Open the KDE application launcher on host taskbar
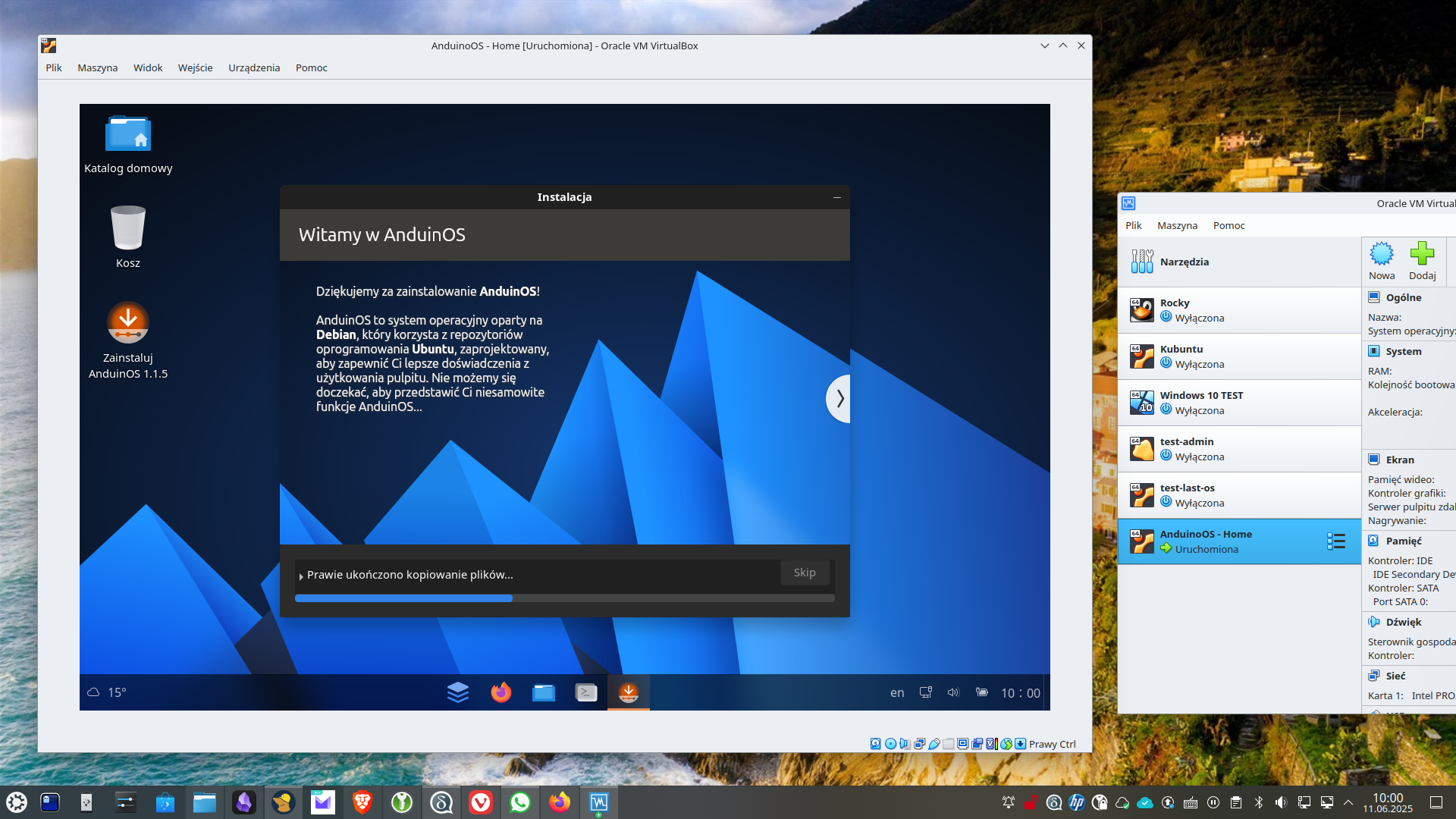Image resolution: width=1456 pixels, height=819 pixels. [x=17, y=802]
